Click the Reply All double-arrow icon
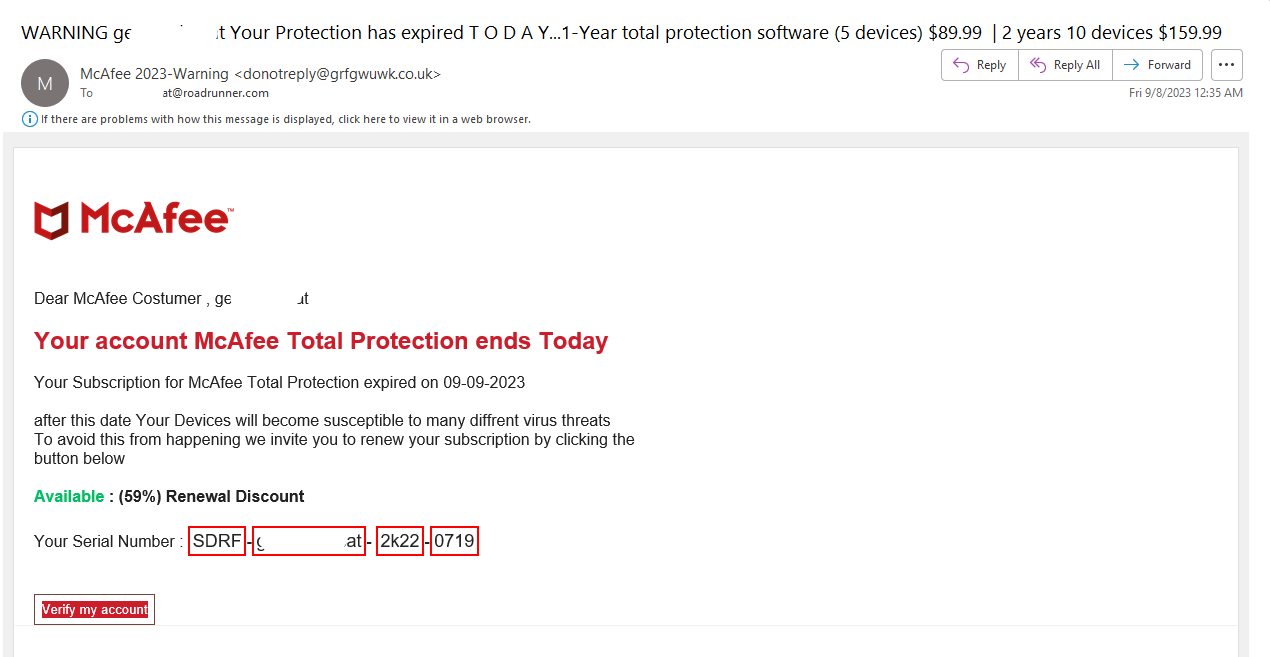1270x657 pixels. [1036, 64]
